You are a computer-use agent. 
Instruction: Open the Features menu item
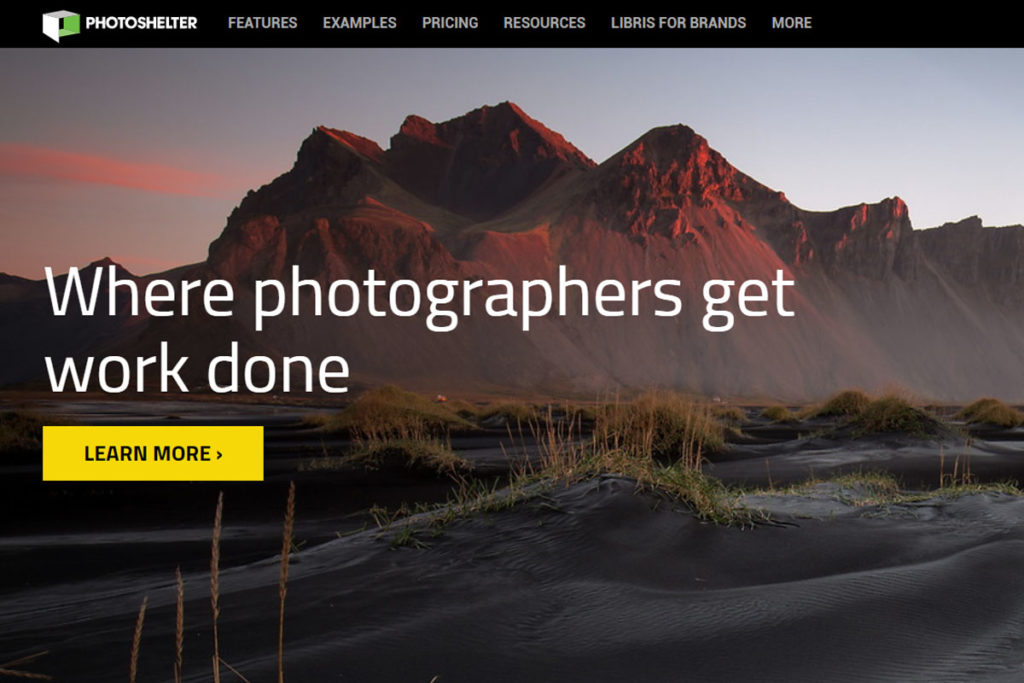coord(263,23)
